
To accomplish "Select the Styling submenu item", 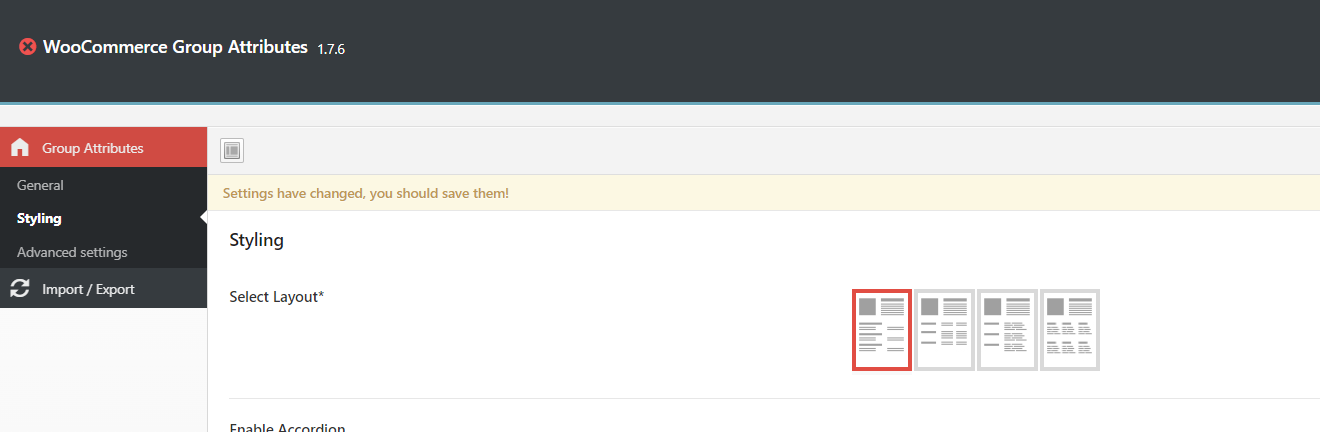I will [x=39, y=218].
